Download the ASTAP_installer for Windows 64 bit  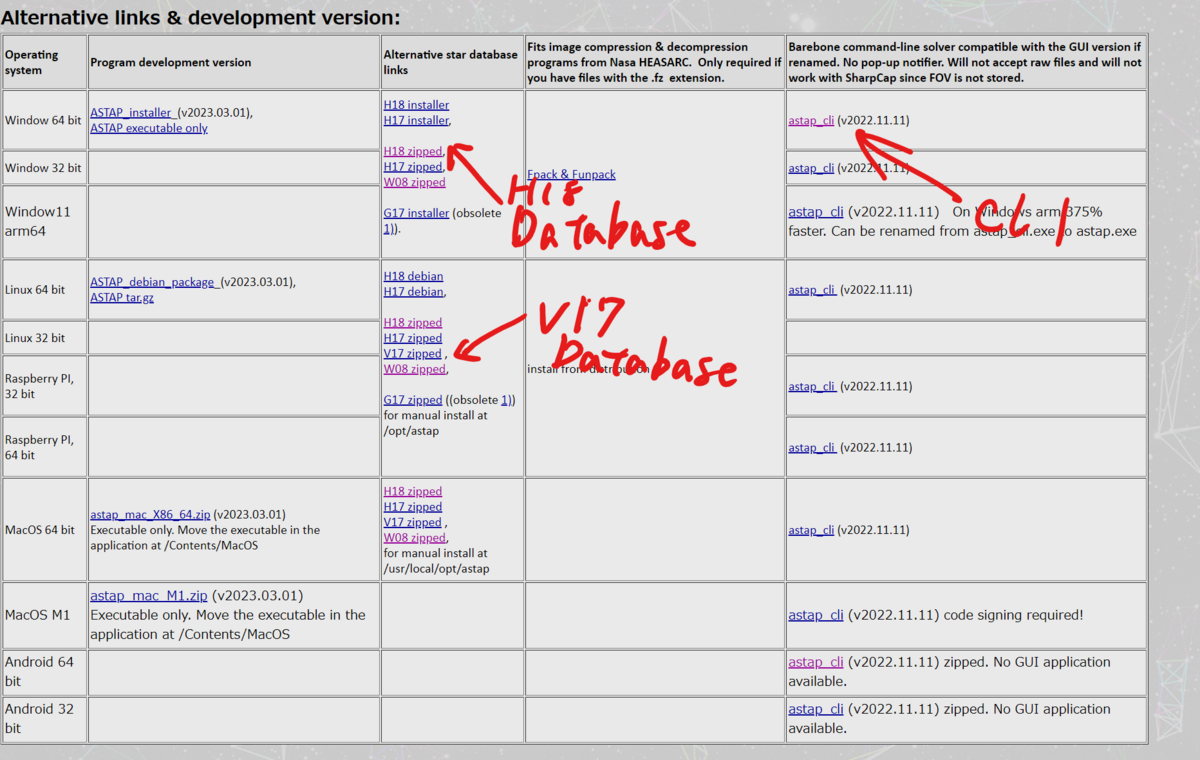(x=133, y=113)
